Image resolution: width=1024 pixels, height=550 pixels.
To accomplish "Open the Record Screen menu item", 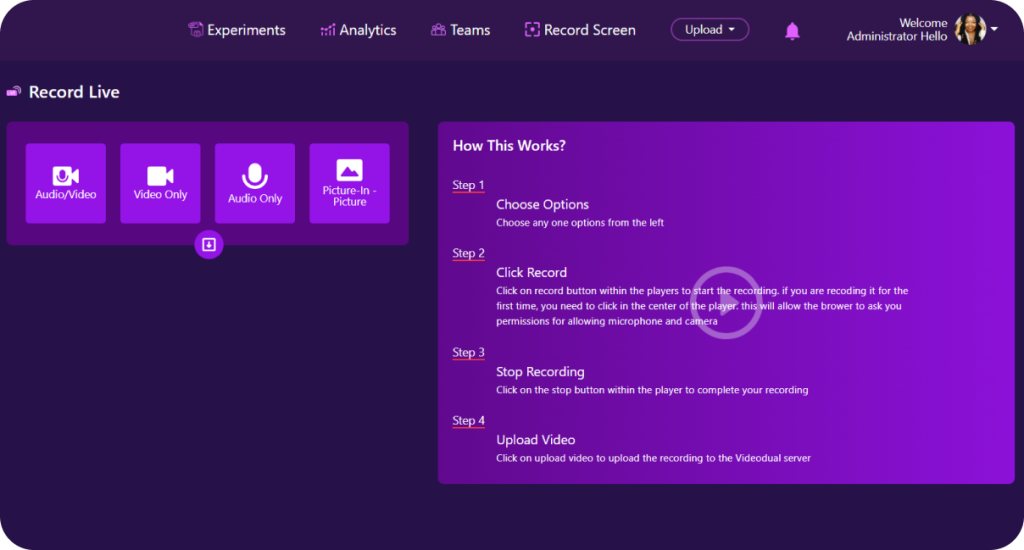I will pos(580,30).
